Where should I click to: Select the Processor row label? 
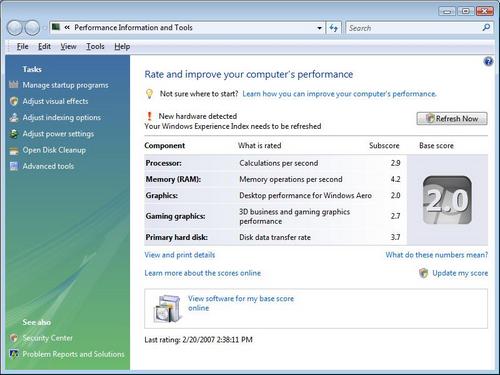click(164, 163)
